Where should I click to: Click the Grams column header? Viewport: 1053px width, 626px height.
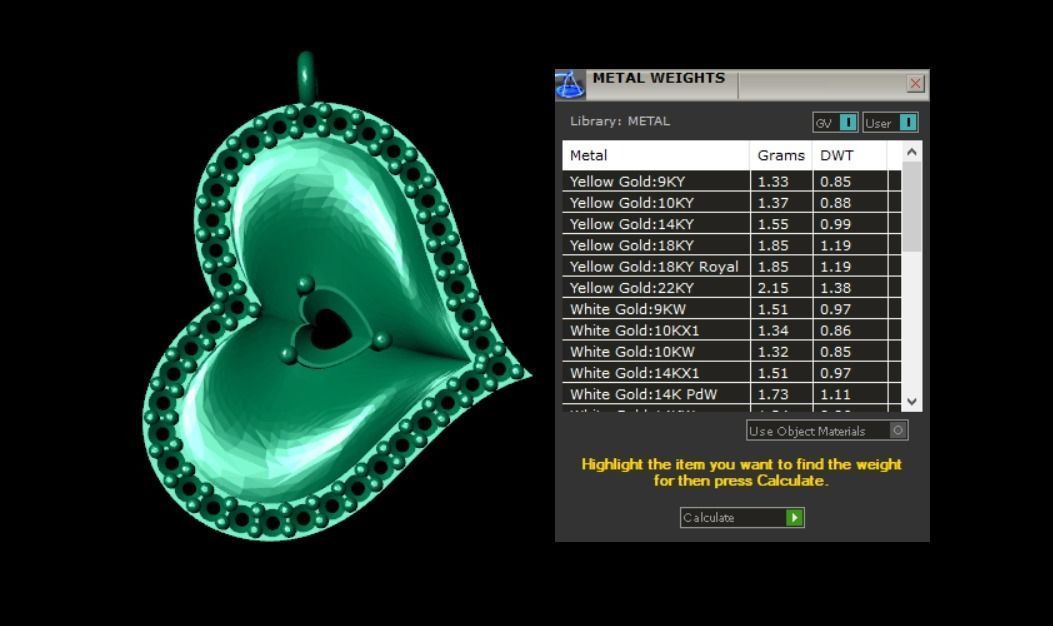[781, 155]
